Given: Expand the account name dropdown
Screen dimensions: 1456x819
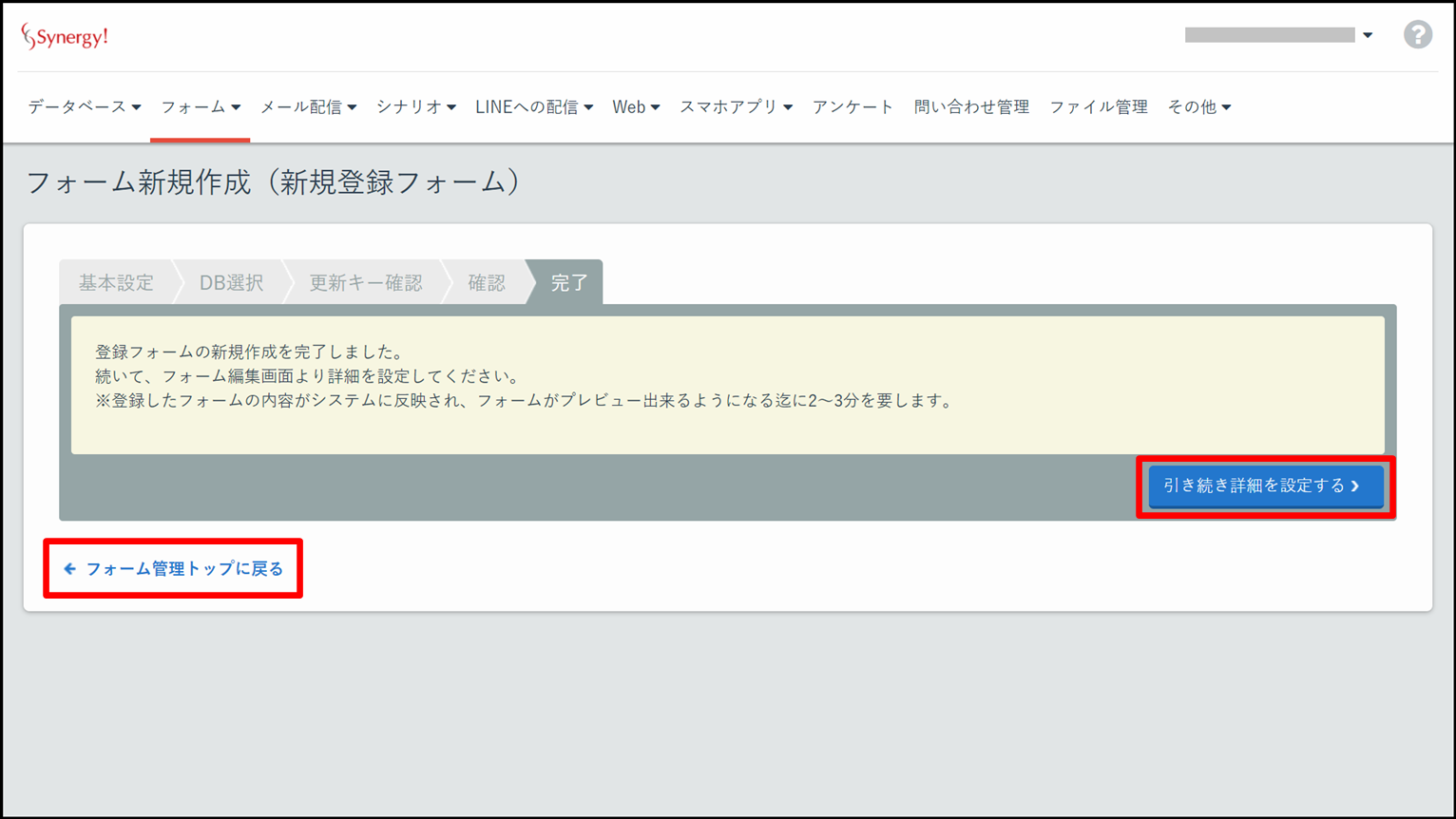Looking at the screenshot, I should click(1278, 35).
